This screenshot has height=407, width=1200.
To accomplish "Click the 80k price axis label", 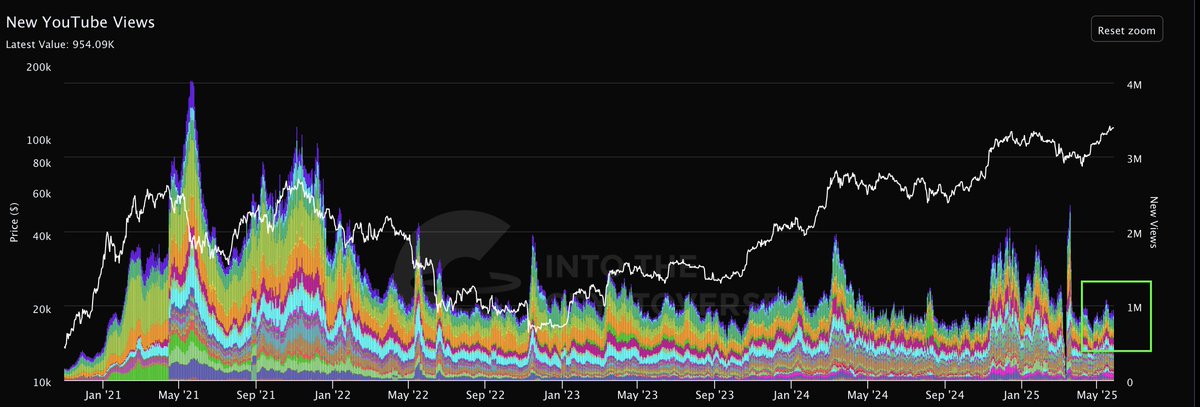I will click(x=44, y=163).
